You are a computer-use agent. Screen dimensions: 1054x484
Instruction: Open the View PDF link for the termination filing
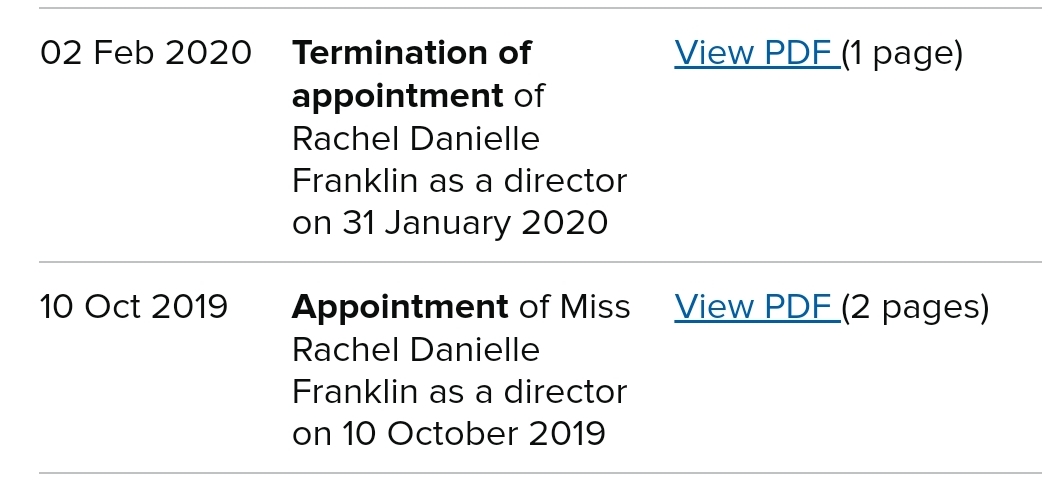pyautogui.click(x=757, y=53)
